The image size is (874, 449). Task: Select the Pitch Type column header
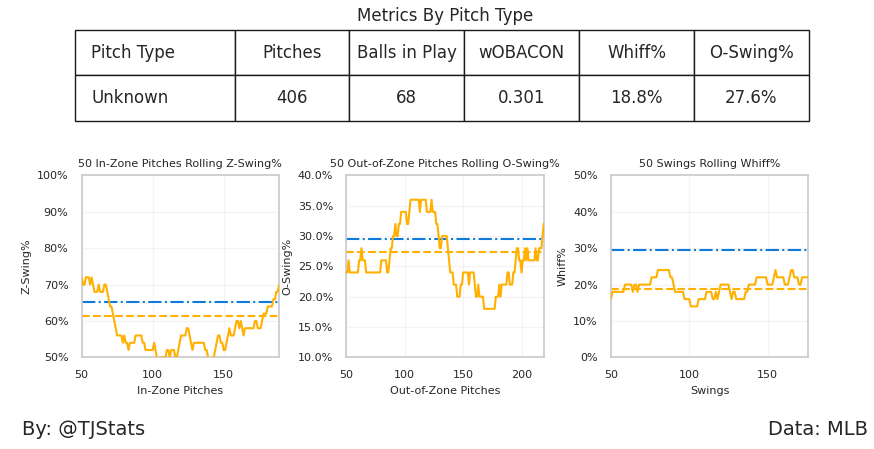(133, 53)
